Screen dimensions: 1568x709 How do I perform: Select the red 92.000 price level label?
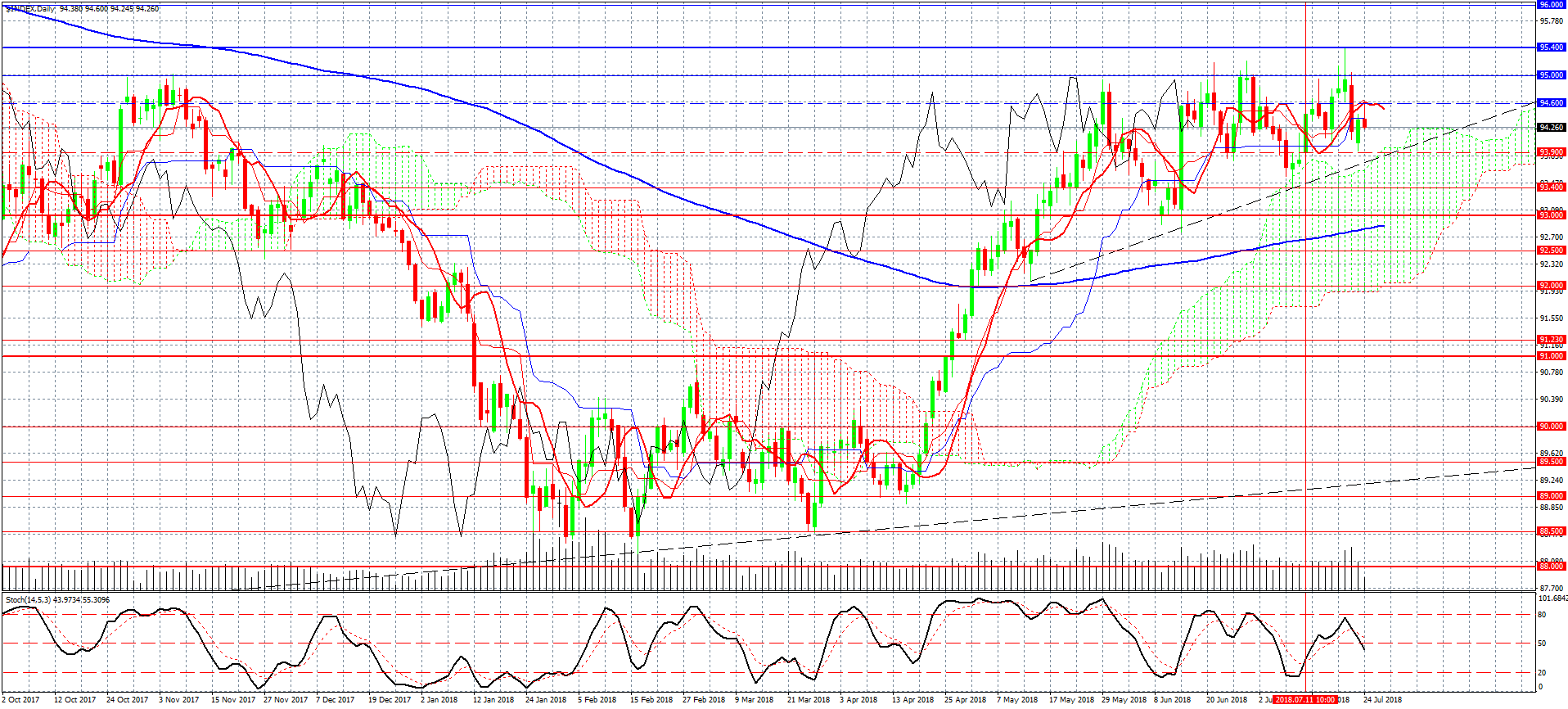tap(1552, 286)
